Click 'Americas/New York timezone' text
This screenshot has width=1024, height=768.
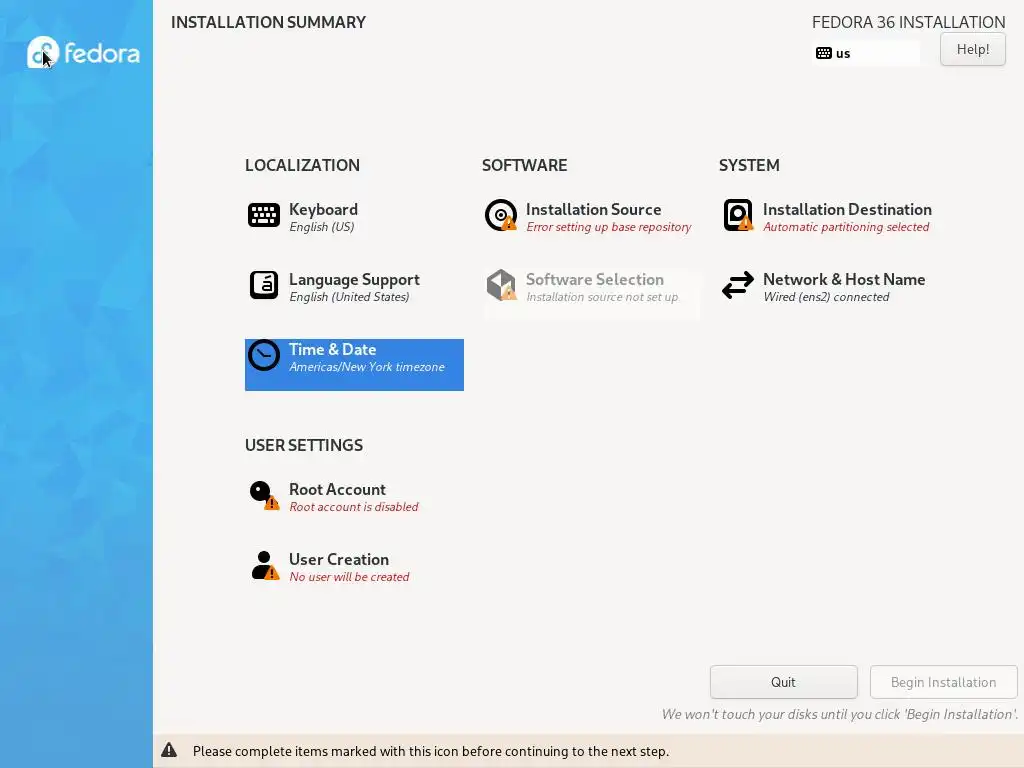tap(366, 367)
